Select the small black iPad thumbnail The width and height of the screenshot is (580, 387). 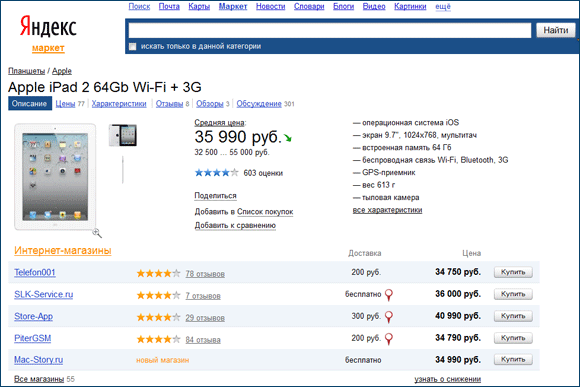click(123, 135)
